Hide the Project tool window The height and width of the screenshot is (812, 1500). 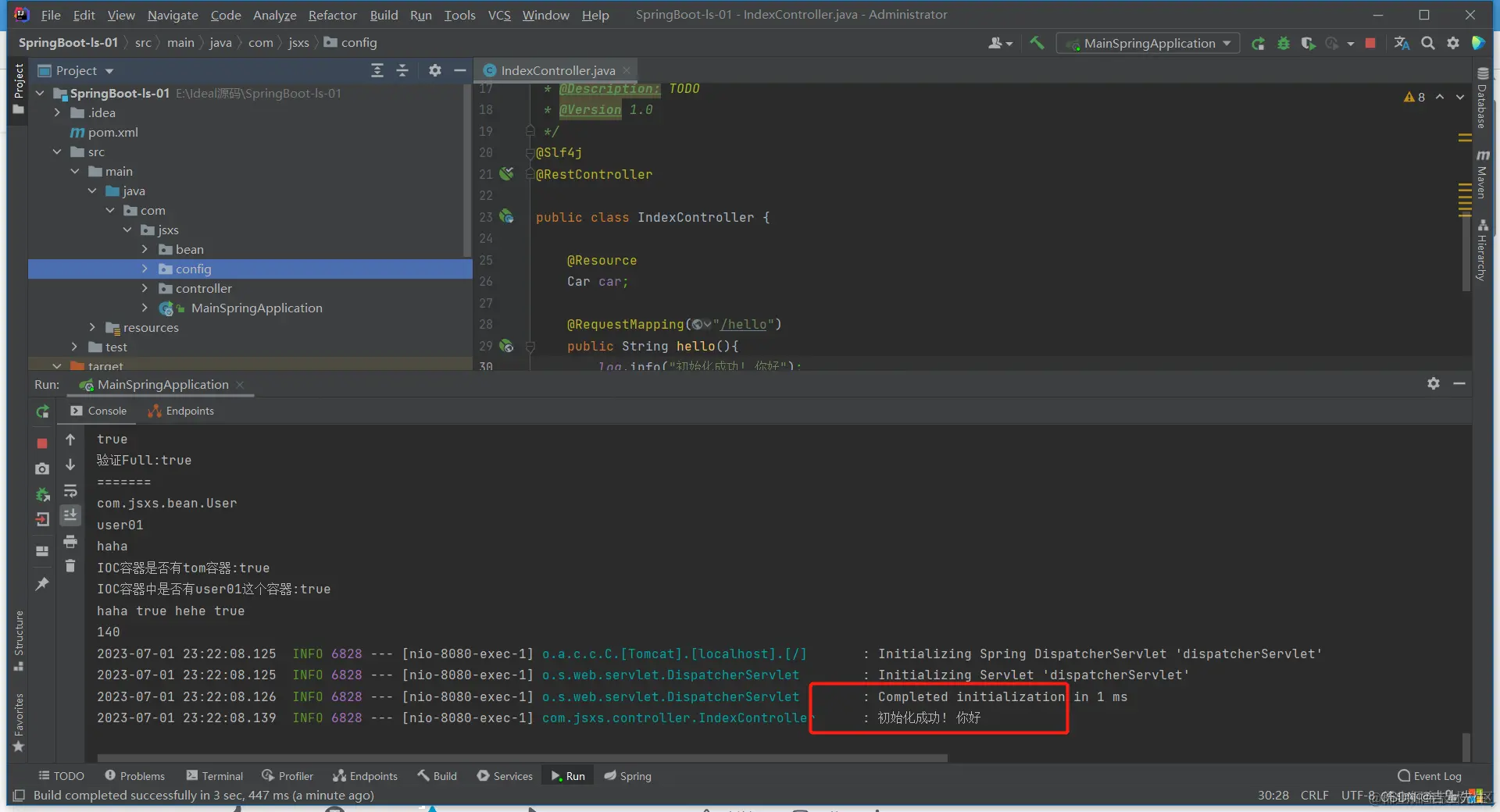click(x=460, y=70)
